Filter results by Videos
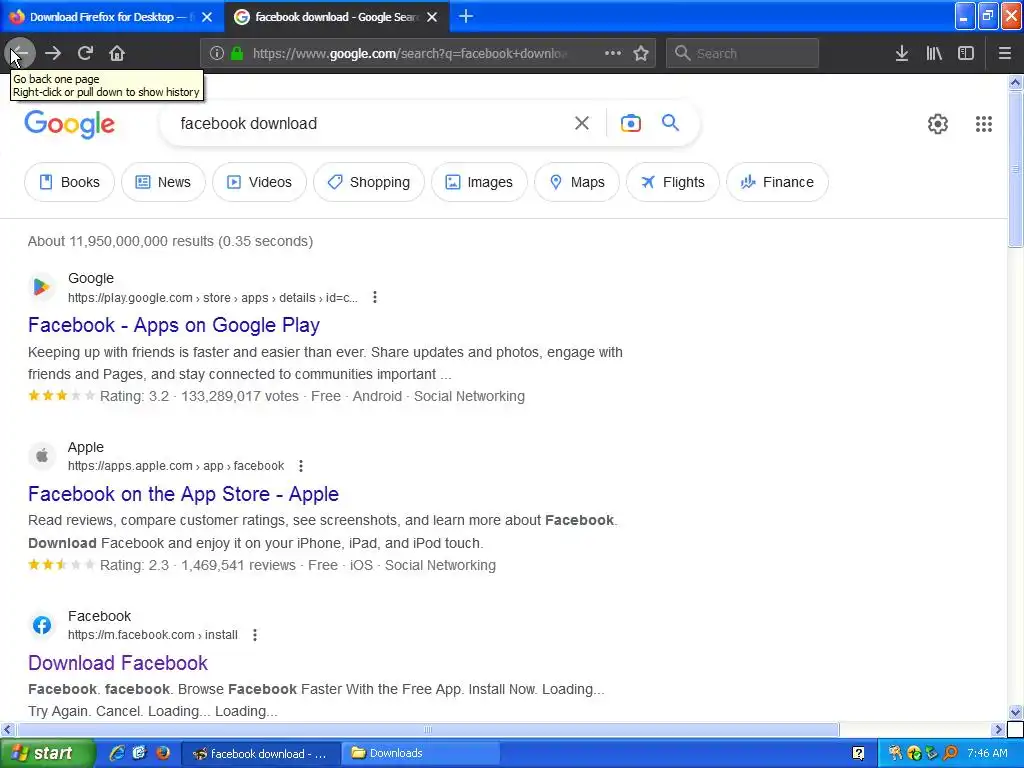The height and width of the screenshot is (768, 1024). [259, 182]
